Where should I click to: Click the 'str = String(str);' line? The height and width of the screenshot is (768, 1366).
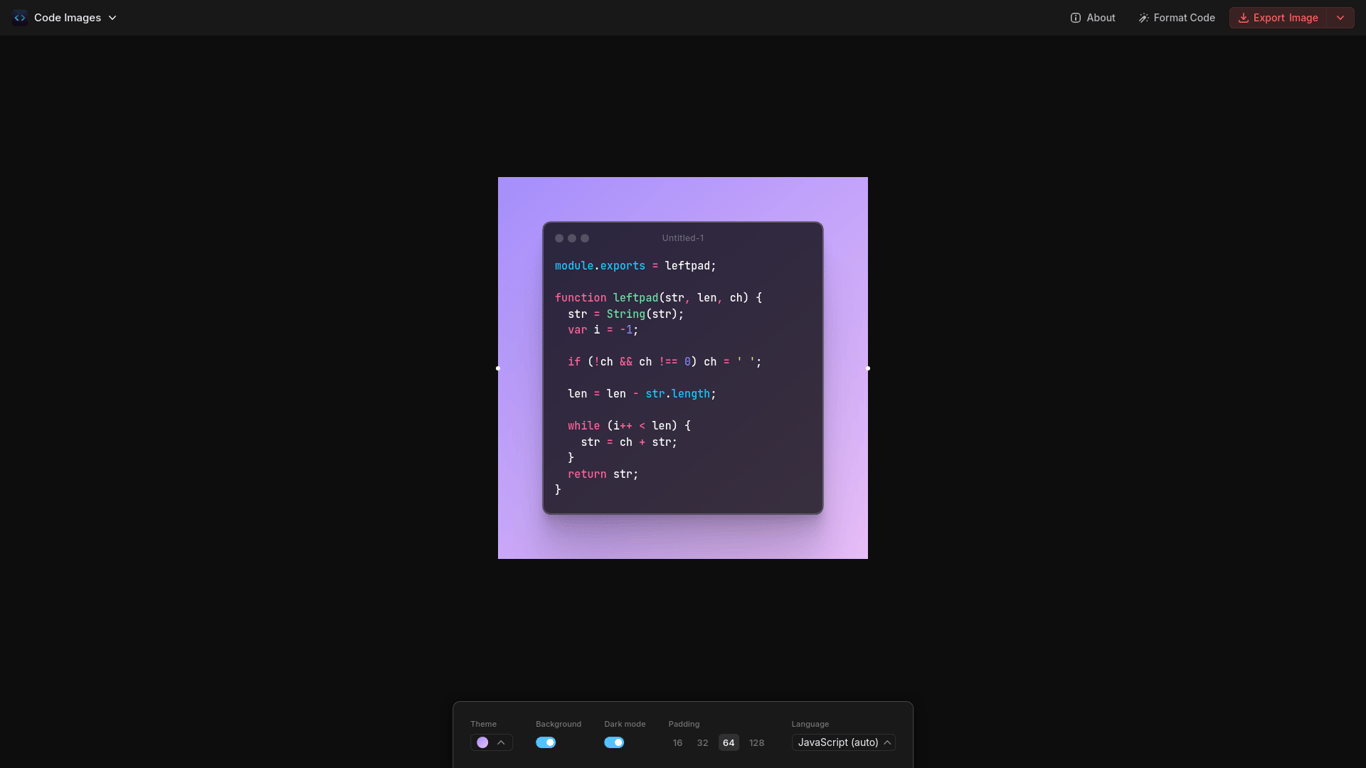click(x=626, y=314)
